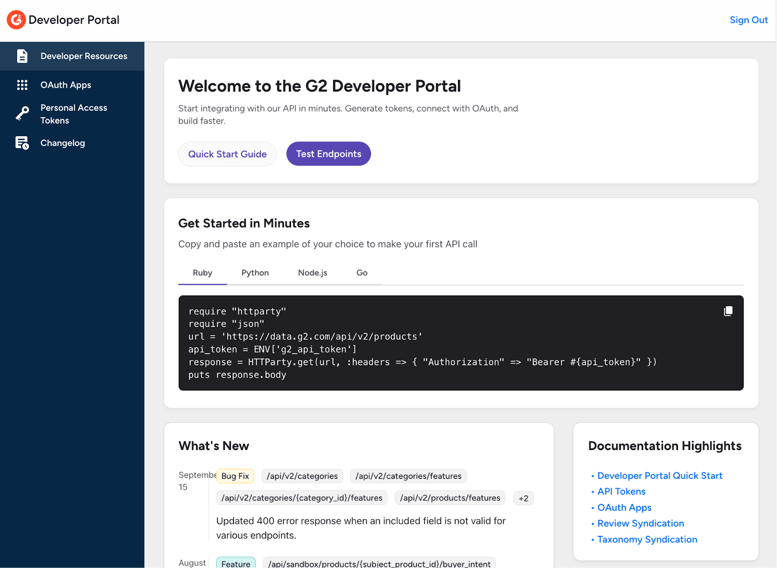The width and height of the screenshot is (777, 568).
Task: Expand the +2 more endpoints badge
Action: coord(523,498)
